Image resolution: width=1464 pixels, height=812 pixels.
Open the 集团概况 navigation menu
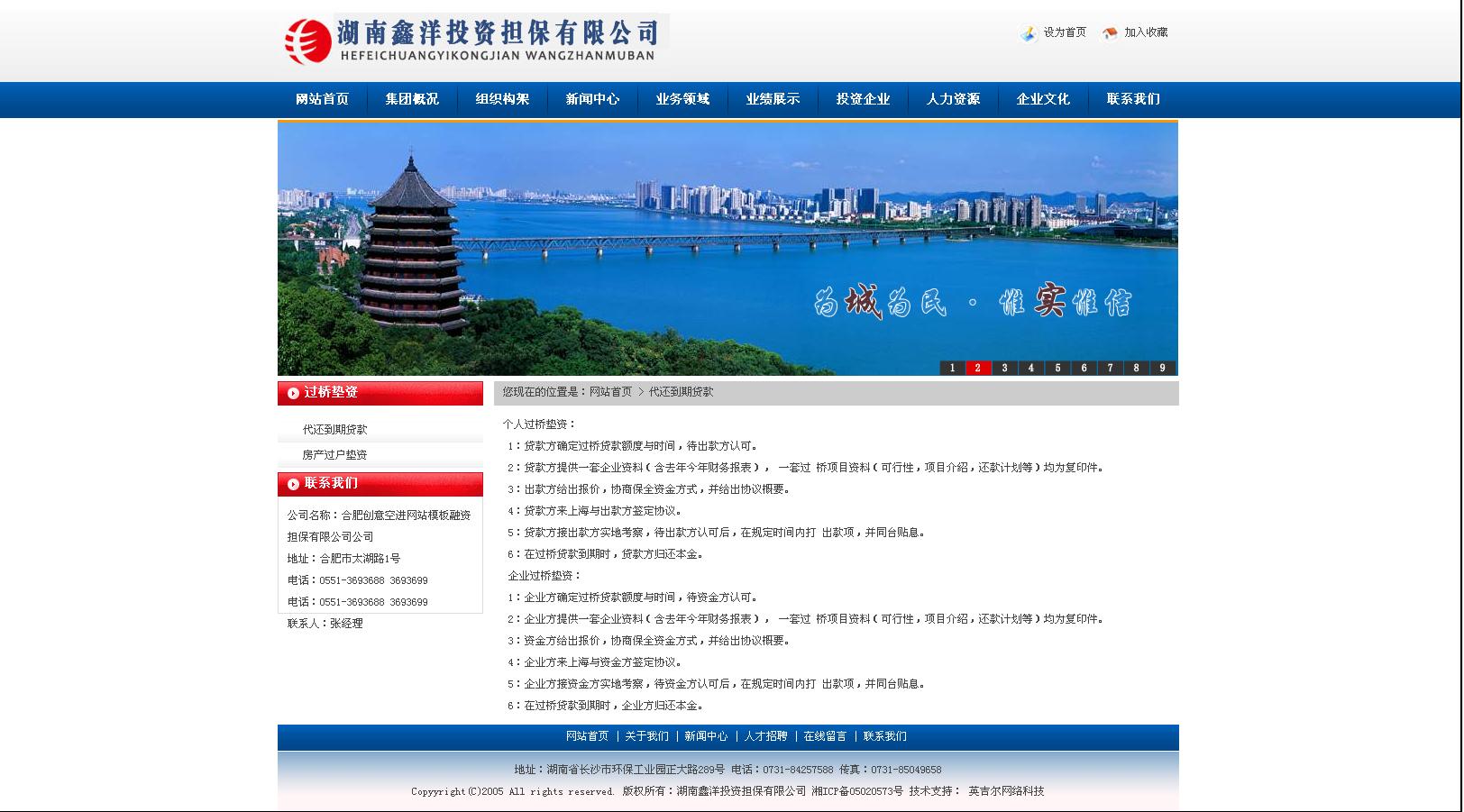click(412, 99)
